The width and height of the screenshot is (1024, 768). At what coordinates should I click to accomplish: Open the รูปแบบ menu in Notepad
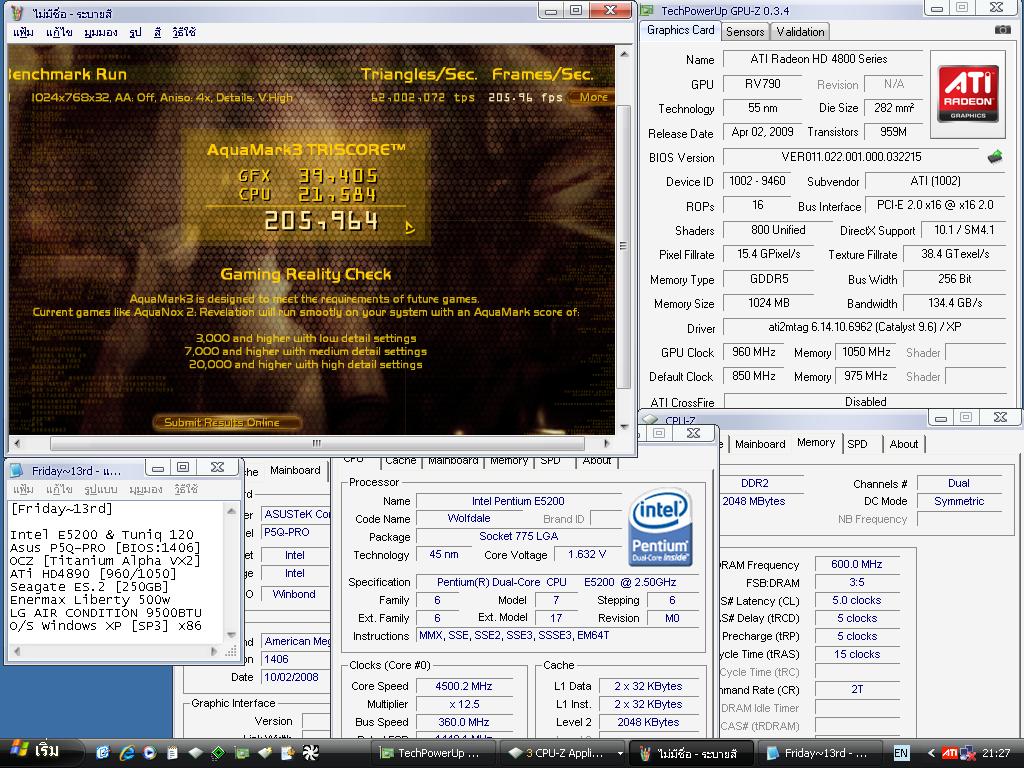pyautogui.click(x=101, y=488)
